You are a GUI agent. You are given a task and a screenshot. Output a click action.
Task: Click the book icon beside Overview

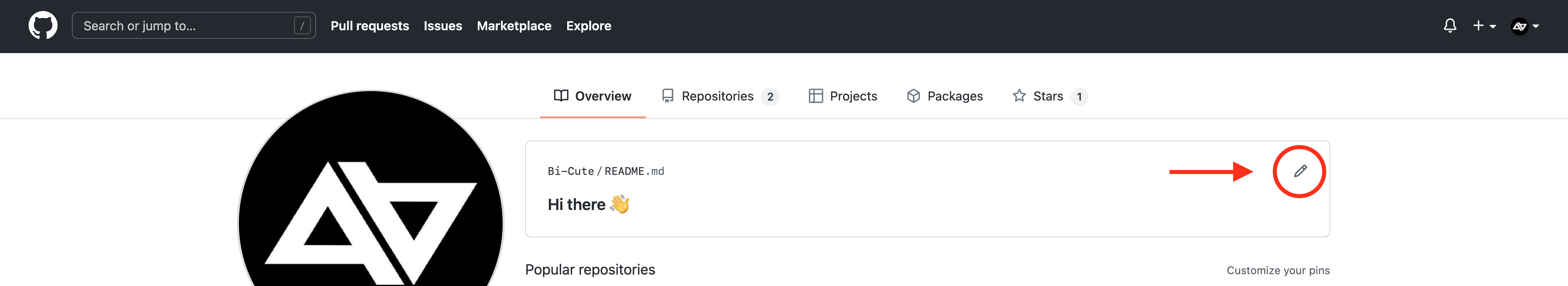pos(561,96)
